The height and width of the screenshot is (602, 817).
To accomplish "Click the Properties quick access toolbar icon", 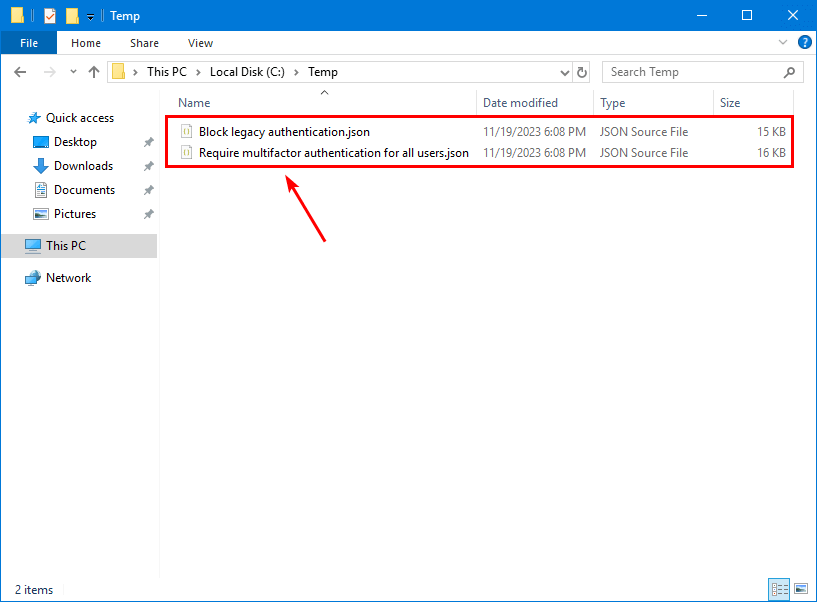I will pos(49,16).
